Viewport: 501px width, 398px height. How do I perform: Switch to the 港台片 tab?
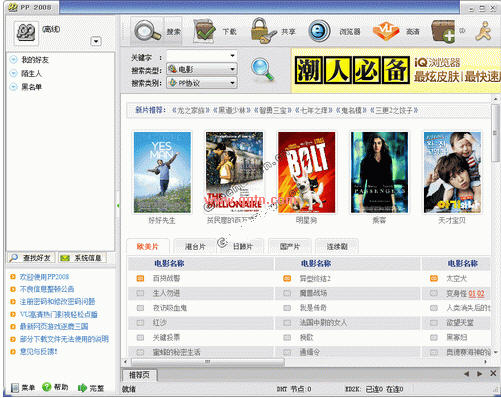pos(195,247)
